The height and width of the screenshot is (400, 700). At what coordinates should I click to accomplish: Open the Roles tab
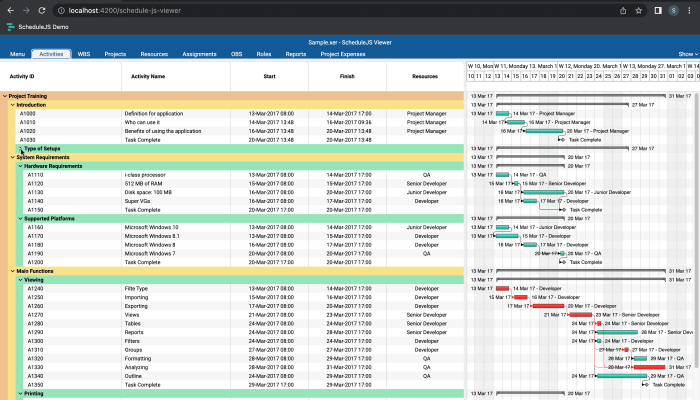pos(264,54)
